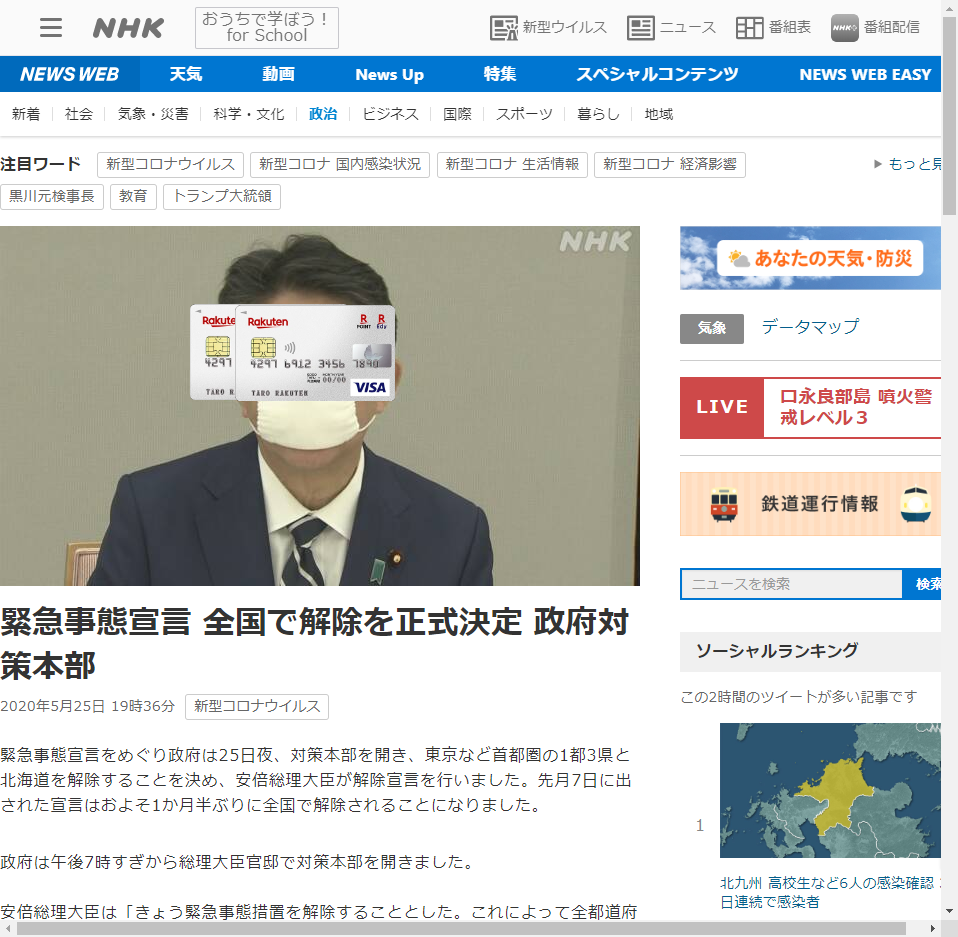Click 黒川元検事長 keyword tag
Image resolution: width=958 pixels, height=937 pixels.
52,196
